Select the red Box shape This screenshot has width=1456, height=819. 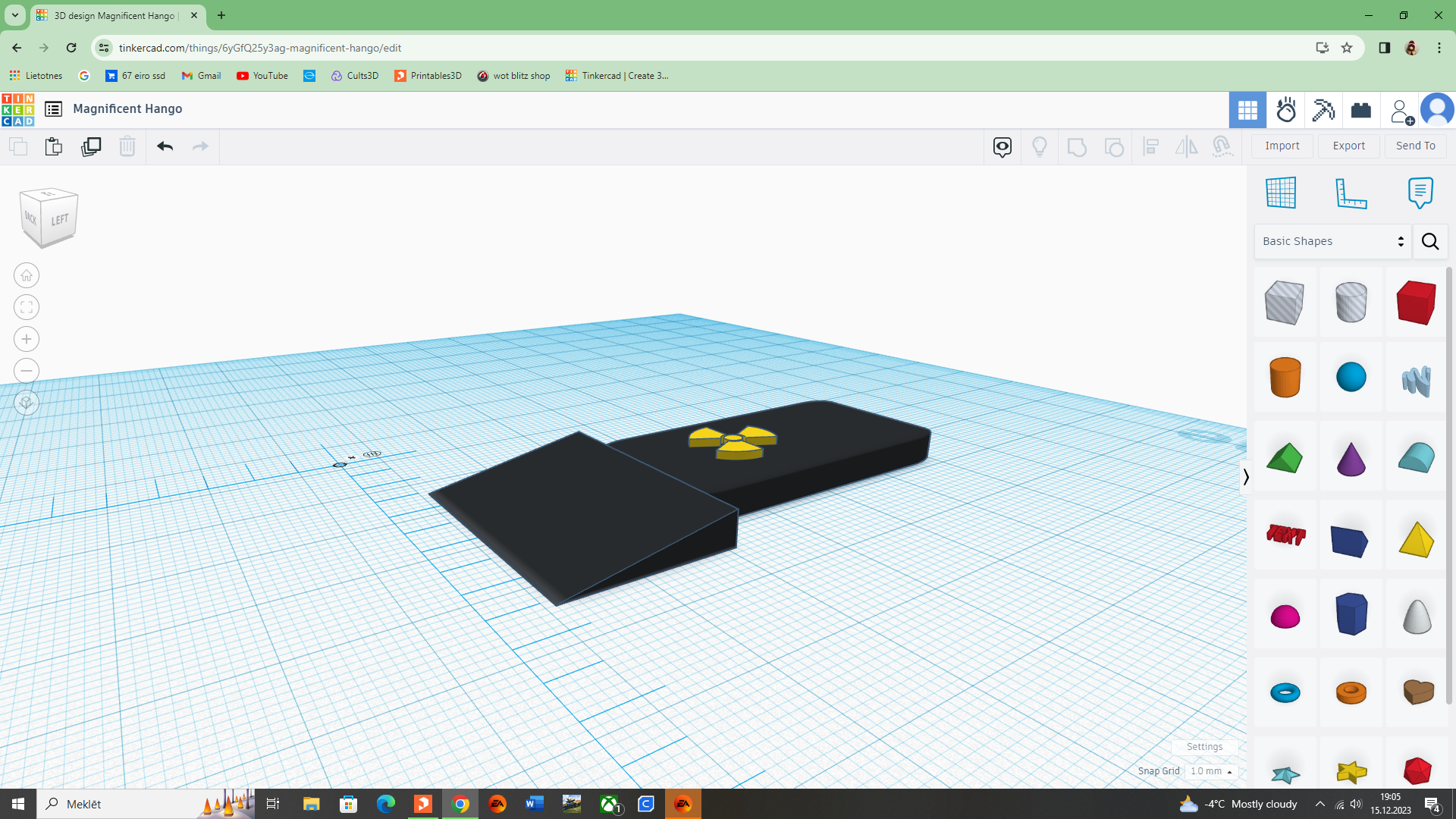pyautogui.click(x=1416, y=302)
